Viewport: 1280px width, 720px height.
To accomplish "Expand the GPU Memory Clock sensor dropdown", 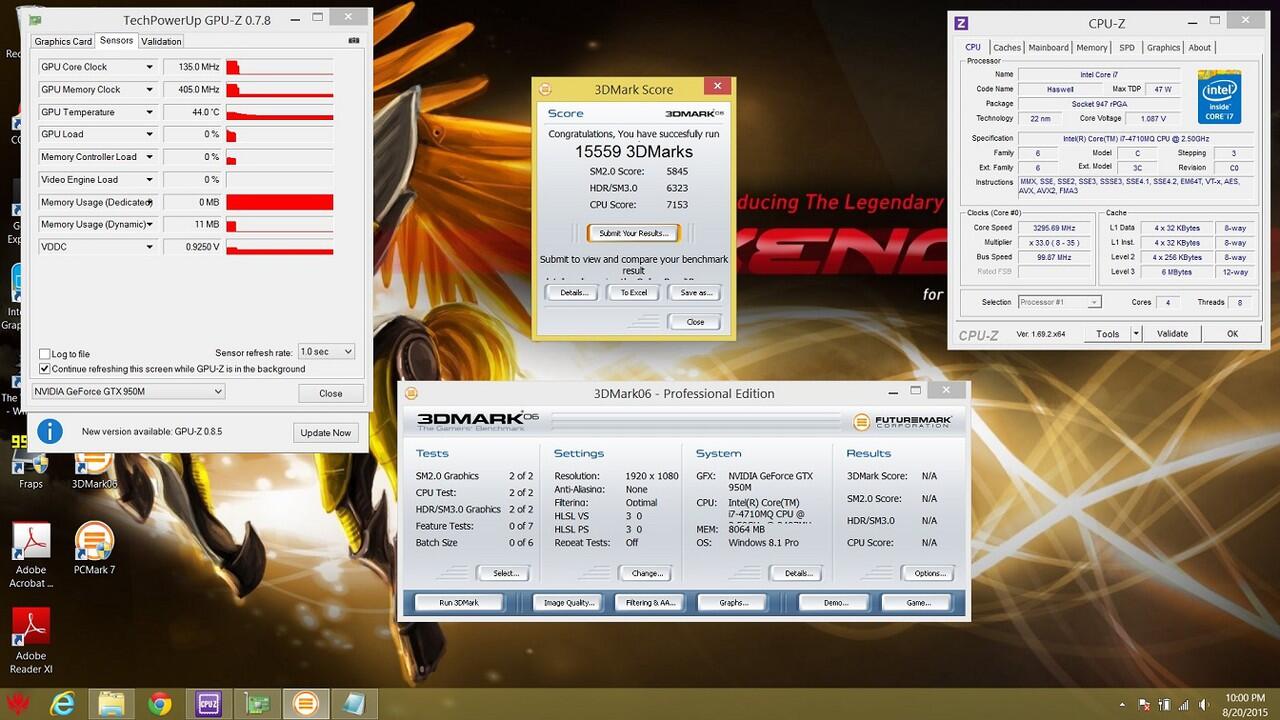I will pos(150,89).
